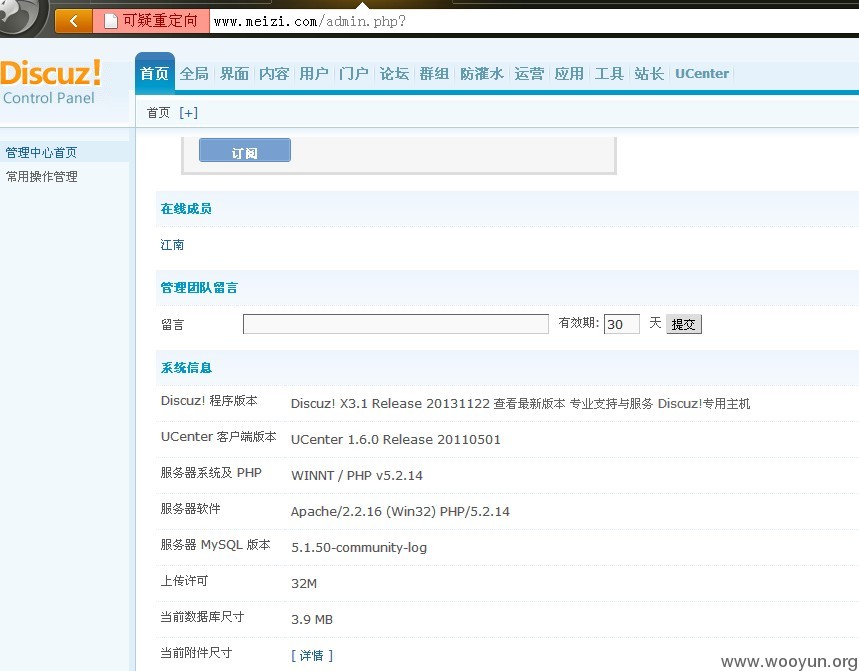Click the 订阅 button

(x=245, y=151)
